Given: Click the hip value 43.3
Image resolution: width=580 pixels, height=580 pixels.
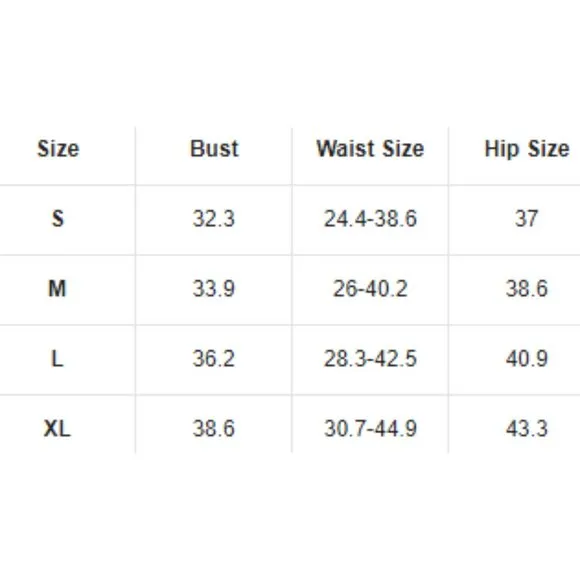Looking at the screenshot, I should point(527,429).
